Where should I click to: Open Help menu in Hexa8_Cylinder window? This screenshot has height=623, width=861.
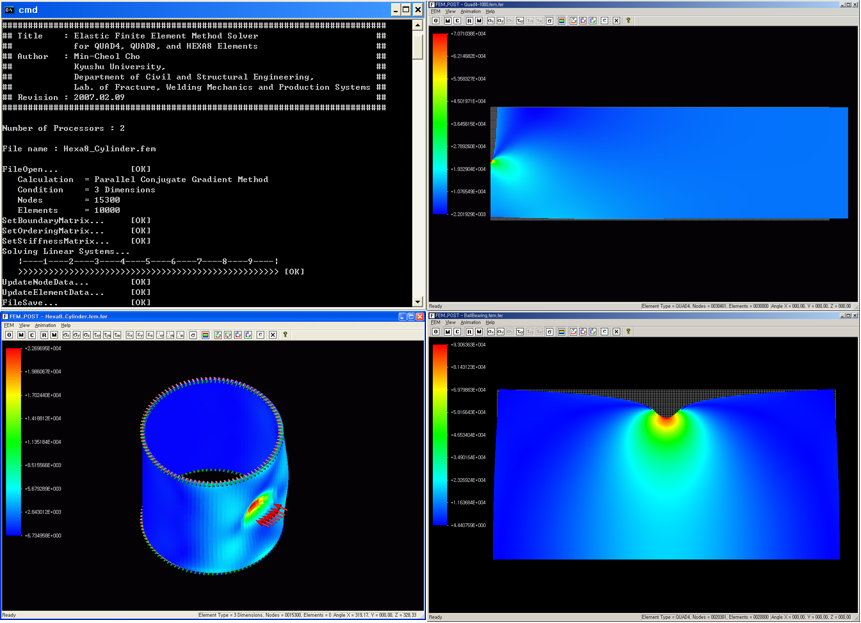coord(66,325)
